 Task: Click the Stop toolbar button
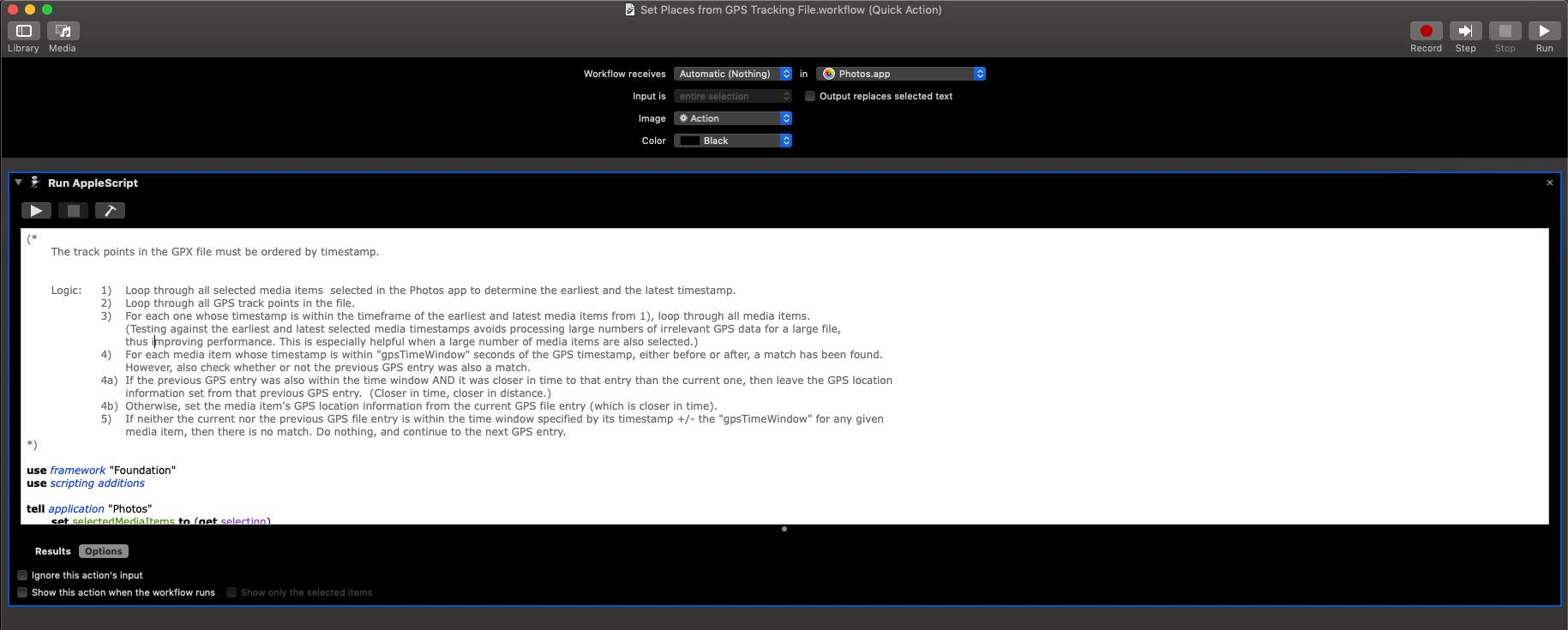(1505, 31)
